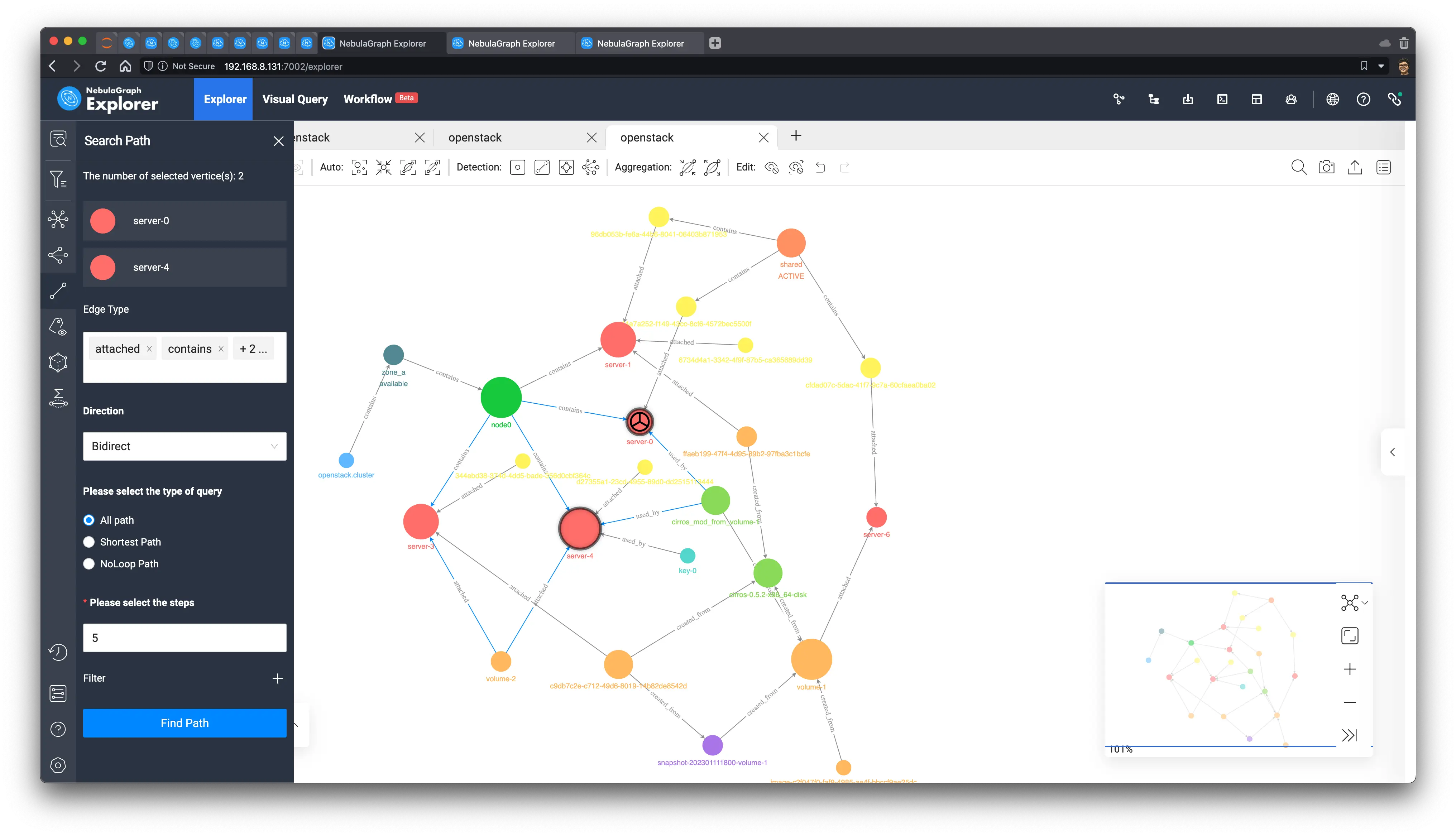
Task: Click the point detection icon
Action: (x=517, y=167)
